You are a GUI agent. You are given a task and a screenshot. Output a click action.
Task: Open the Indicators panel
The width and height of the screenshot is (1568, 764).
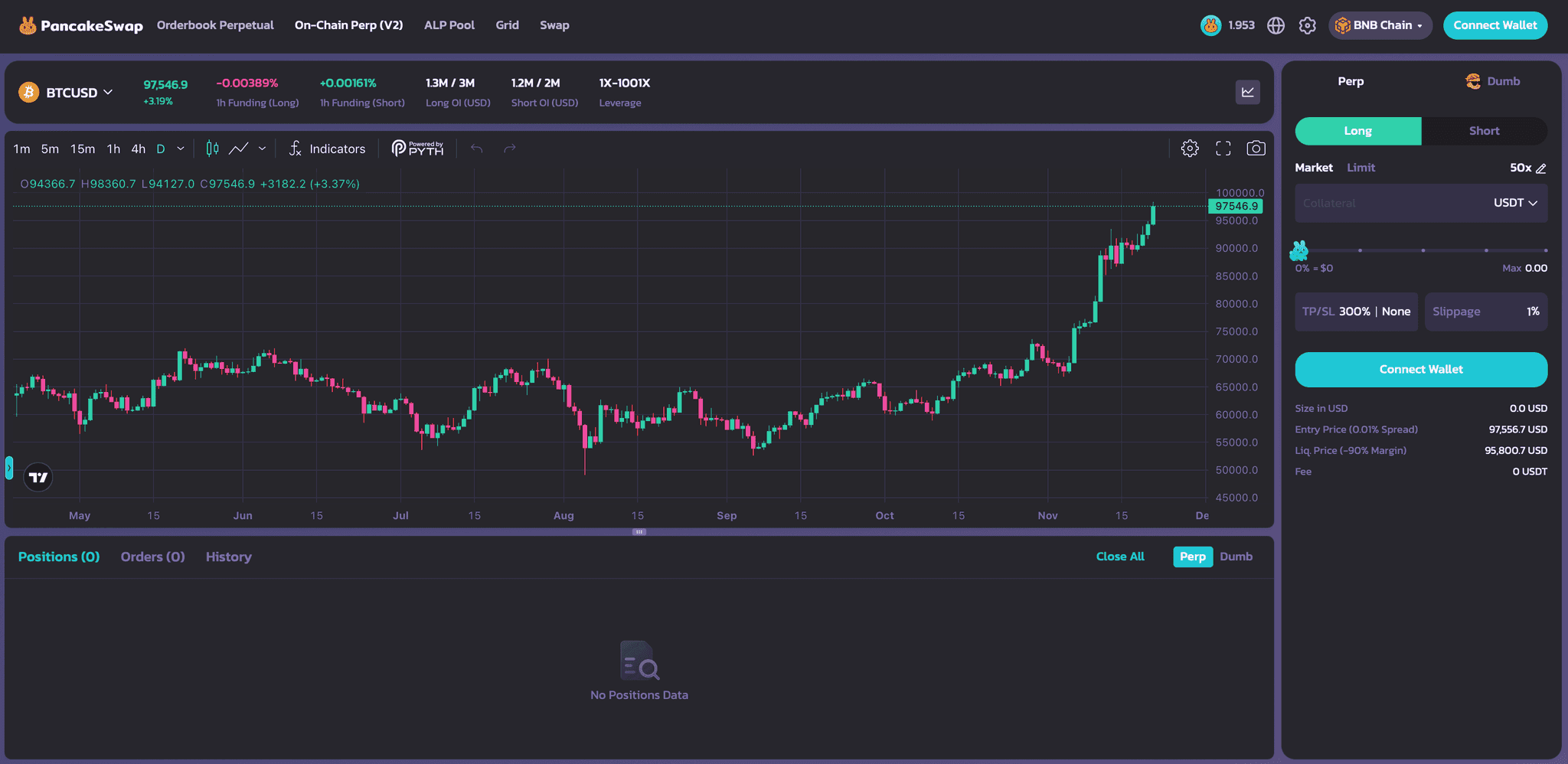point(327,149)
